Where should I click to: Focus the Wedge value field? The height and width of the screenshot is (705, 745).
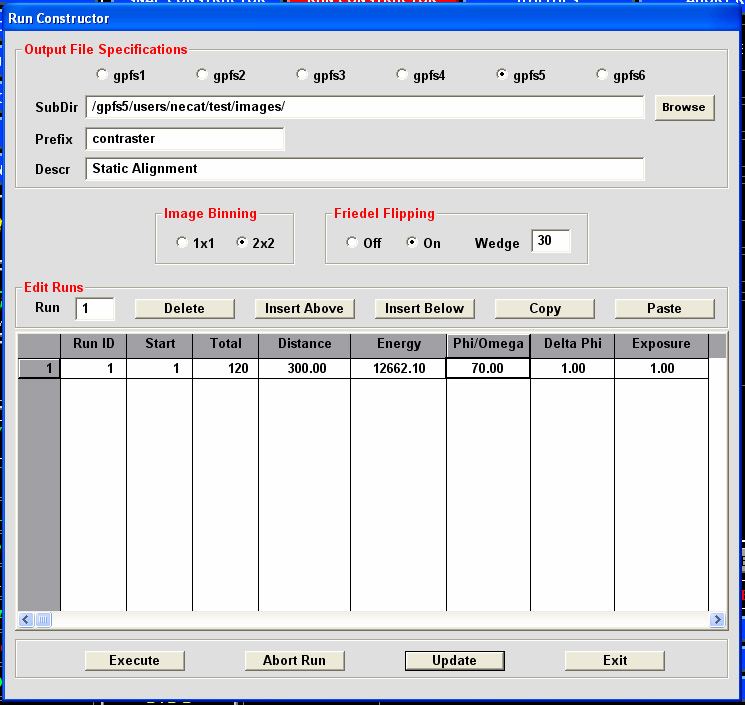tap(550, 242)
